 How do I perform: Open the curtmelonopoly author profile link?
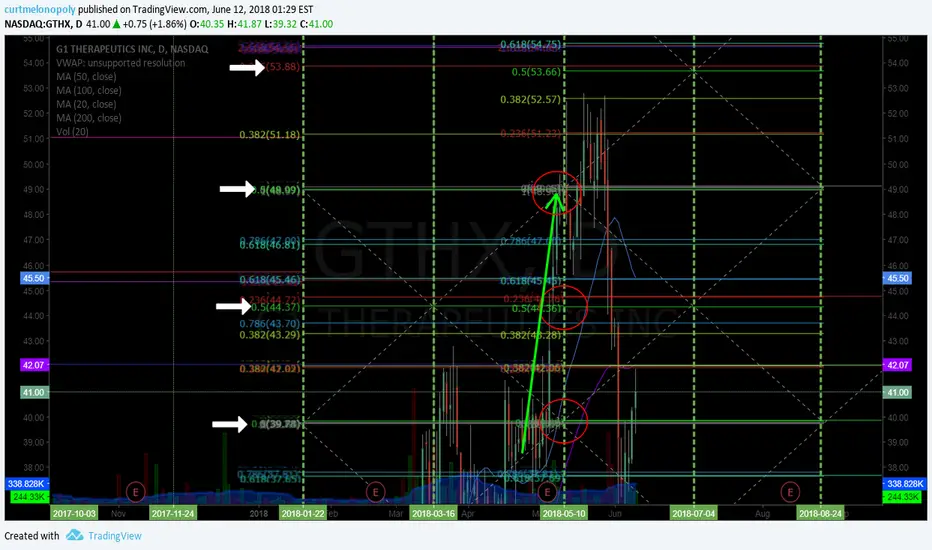pyautogui.click(x=40, y=10)
